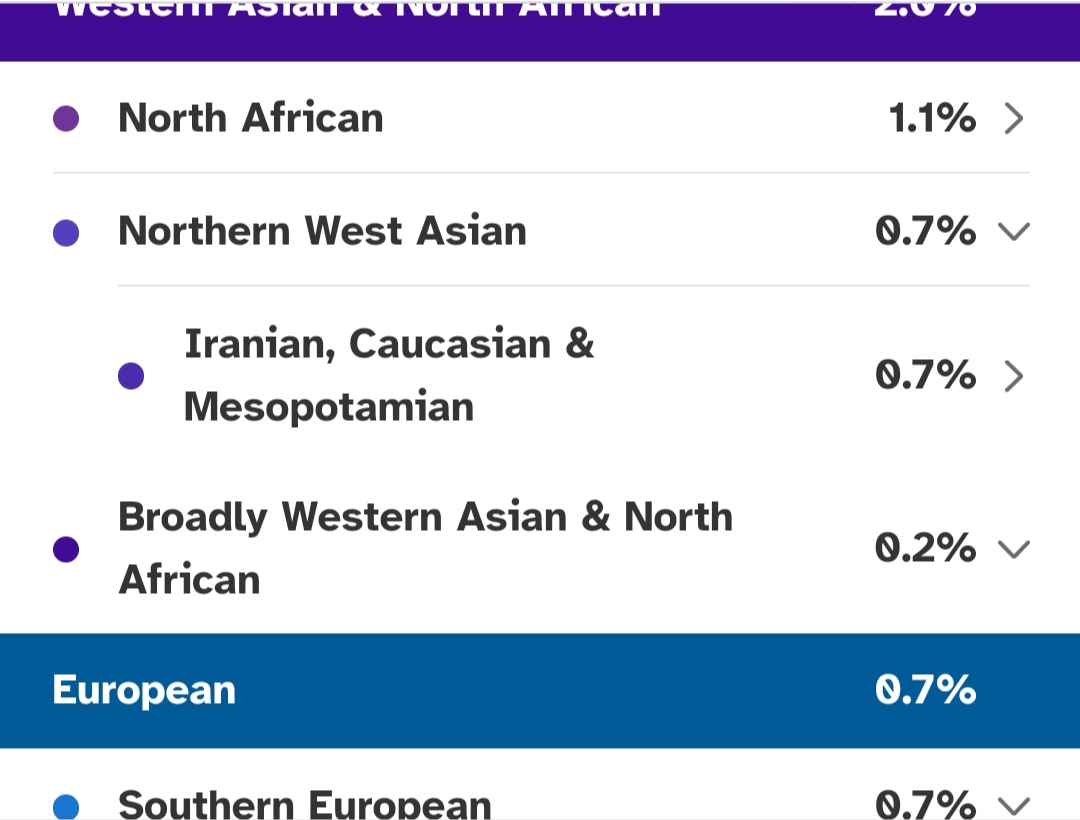This screenshot has height=820, width=1080.
Task: Collapse the Northern West Asian chevron
Action: coord(1014,231)
